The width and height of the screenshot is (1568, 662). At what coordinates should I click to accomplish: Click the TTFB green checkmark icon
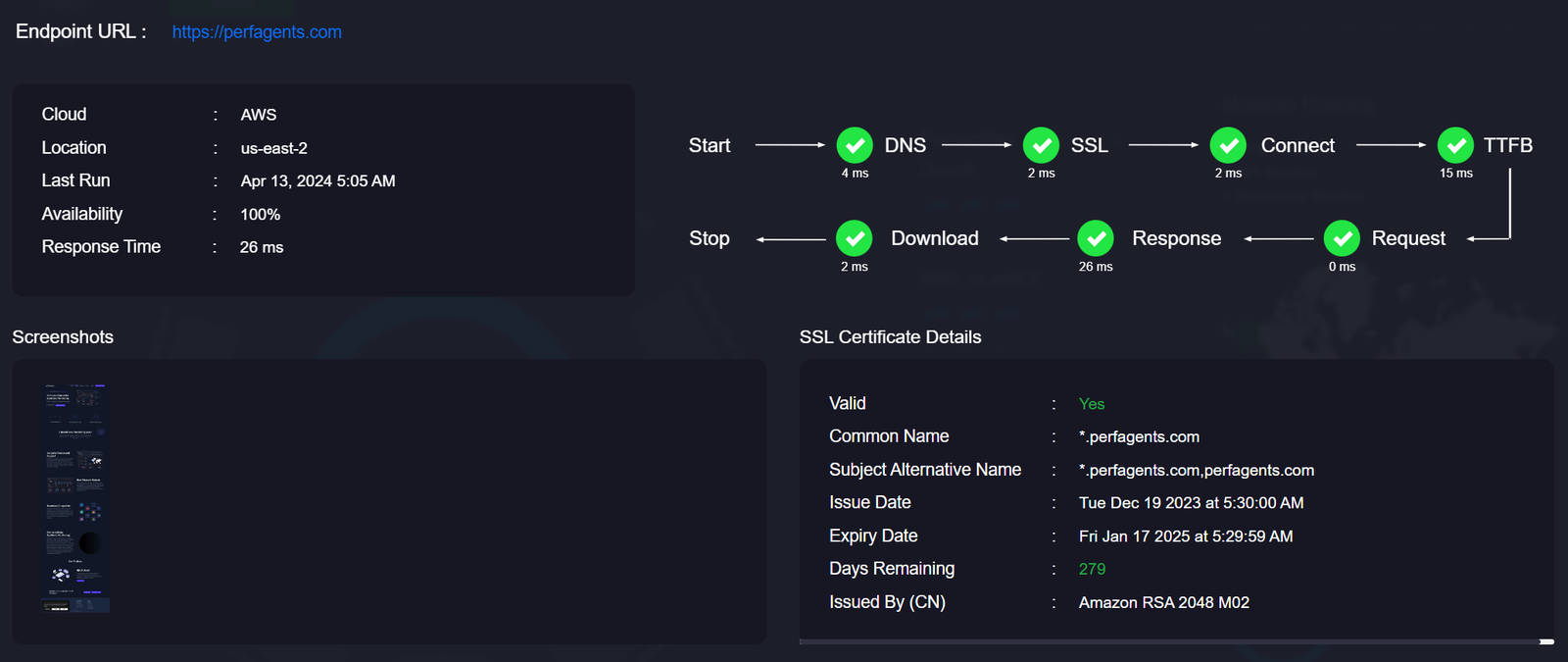coord(1455,145)
